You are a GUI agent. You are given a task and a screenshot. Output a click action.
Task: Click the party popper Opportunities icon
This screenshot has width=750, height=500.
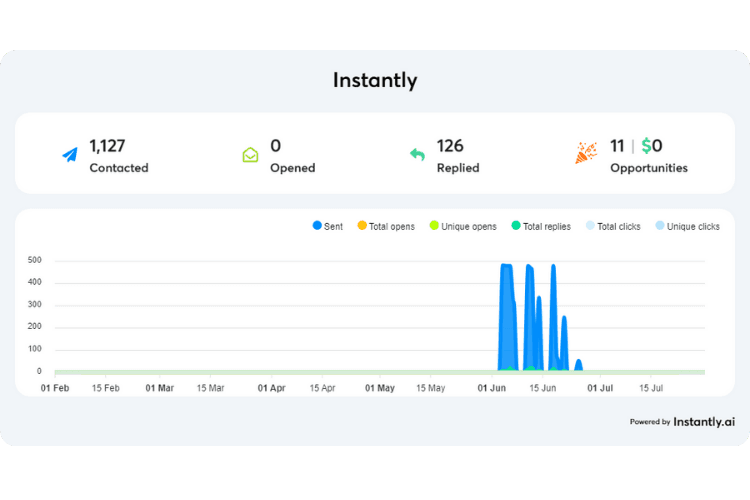(x=586, y=153)
